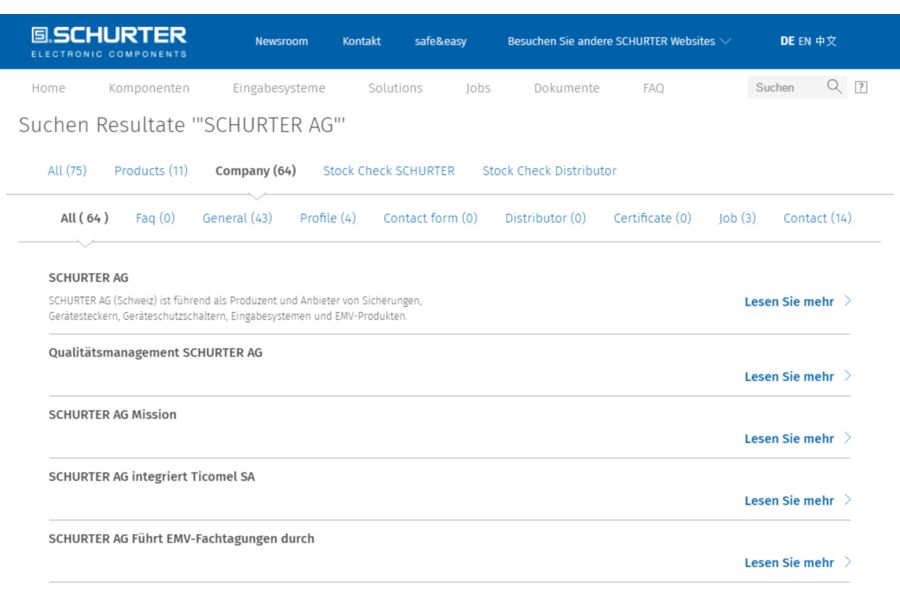Open SCHURTER AG Führt EMV-Fachtagungen durch title
This screenshot has height=600, width=900.
(x=181, y=539)
